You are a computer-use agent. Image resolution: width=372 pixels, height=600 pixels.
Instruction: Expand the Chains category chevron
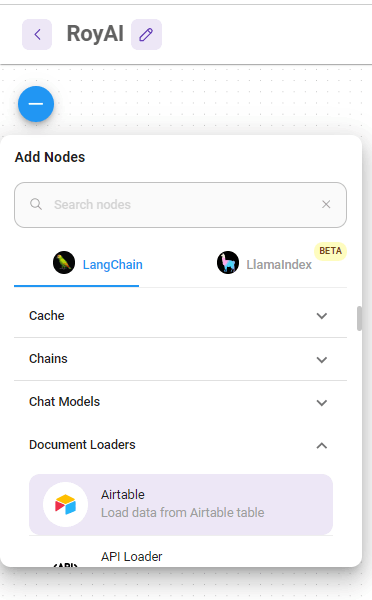(x=322, y=359)
